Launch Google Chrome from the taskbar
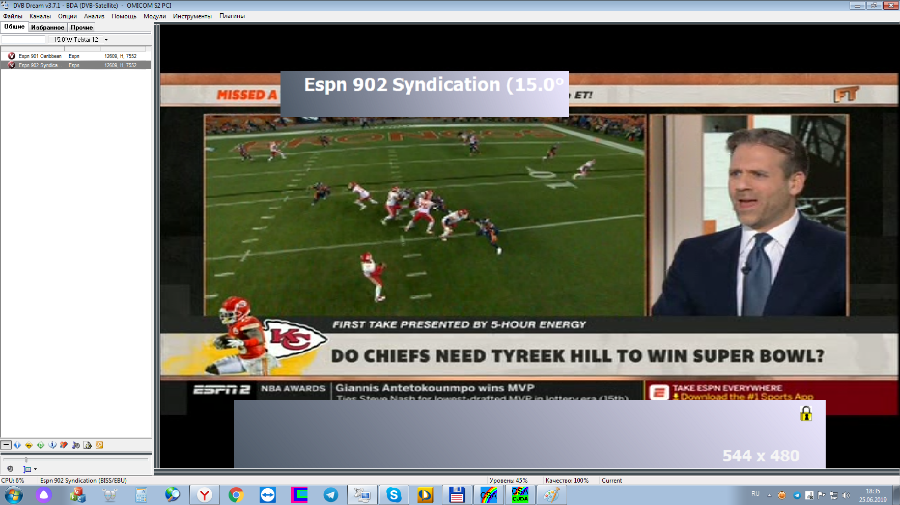 pos(236,494)
